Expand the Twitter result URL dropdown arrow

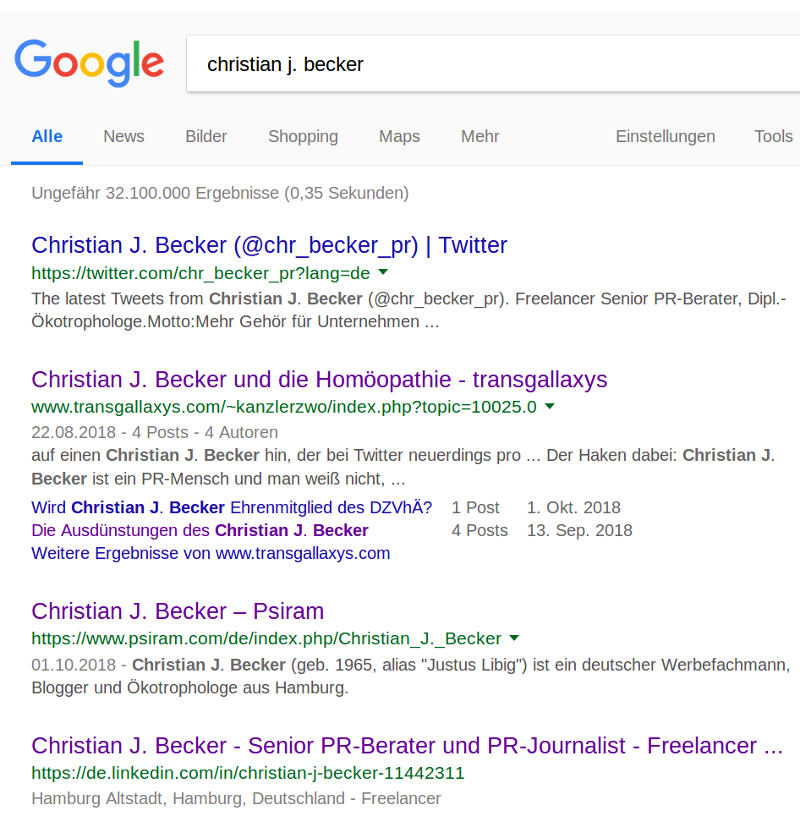(x=383, y=272)
